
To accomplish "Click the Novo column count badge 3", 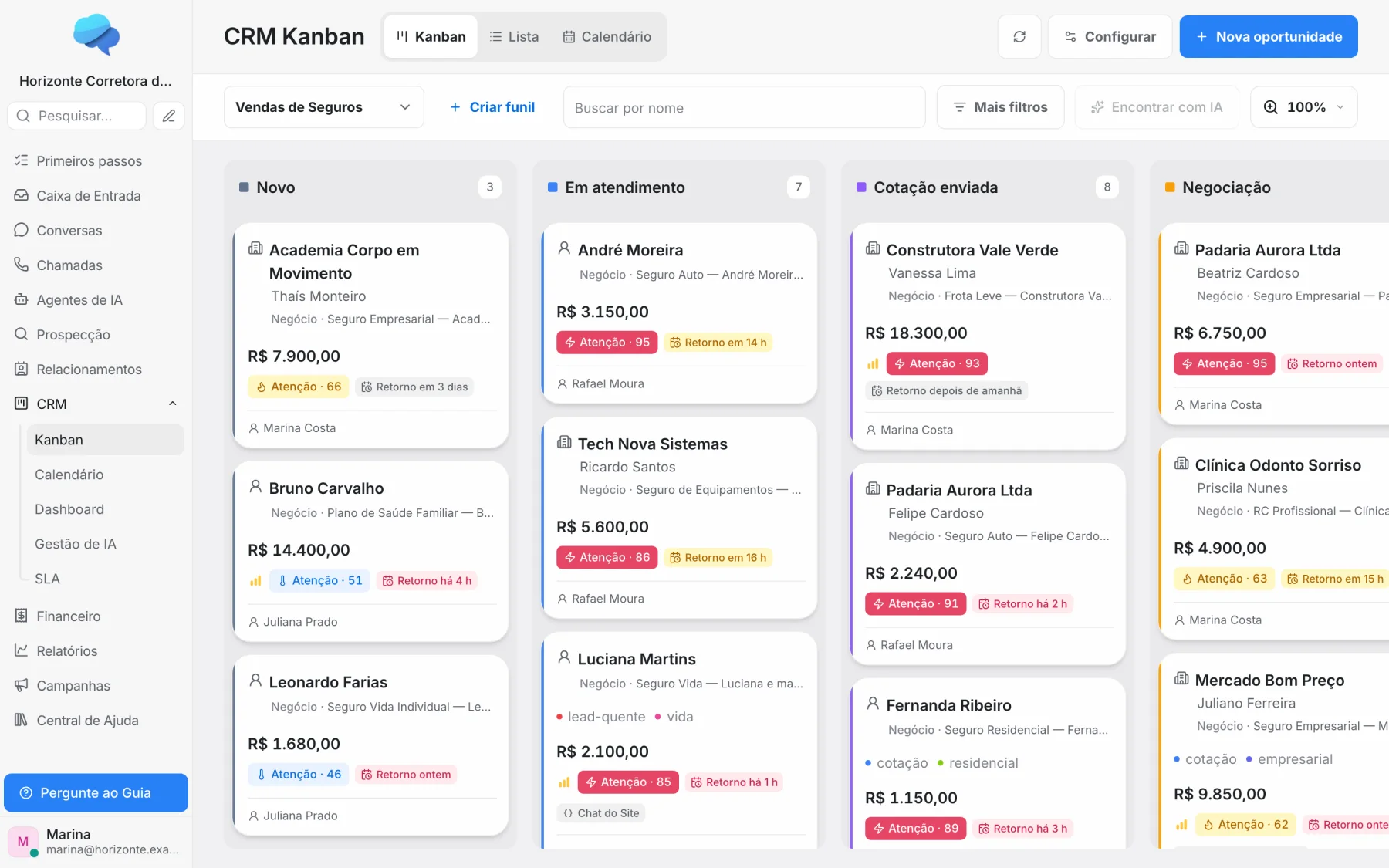I will click(489, 187).
